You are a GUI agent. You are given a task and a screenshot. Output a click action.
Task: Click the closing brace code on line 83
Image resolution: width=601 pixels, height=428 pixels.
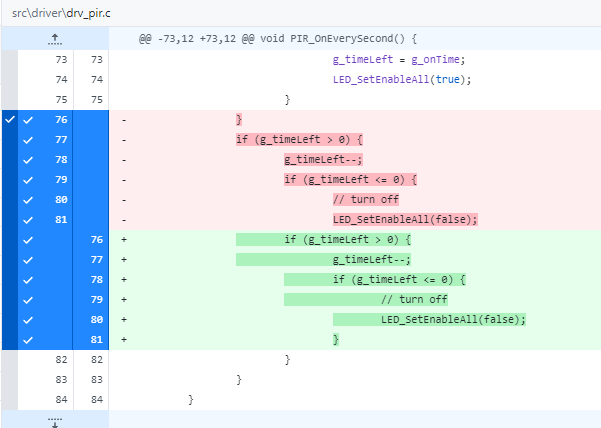tap(239, 379)
